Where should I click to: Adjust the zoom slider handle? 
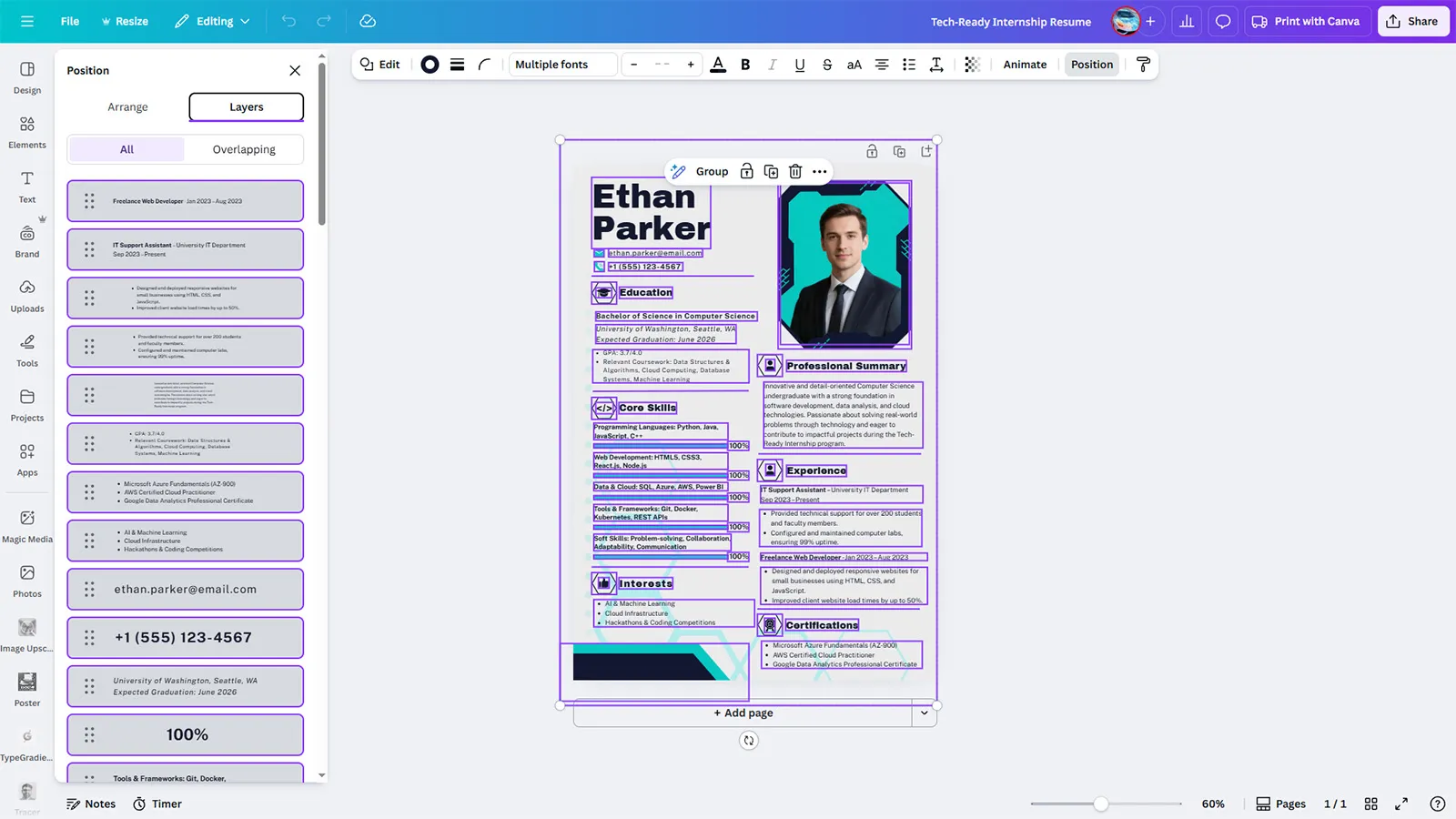click(1101, 804)
